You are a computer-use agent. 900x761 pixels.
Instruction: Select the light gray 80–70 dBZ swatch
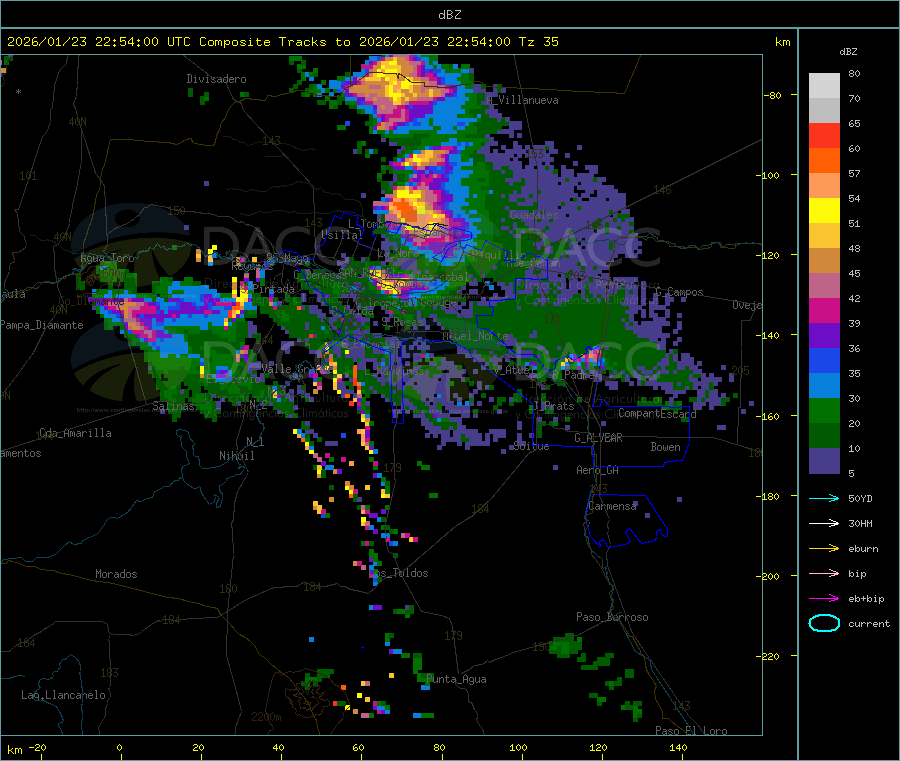click(824, 86)
